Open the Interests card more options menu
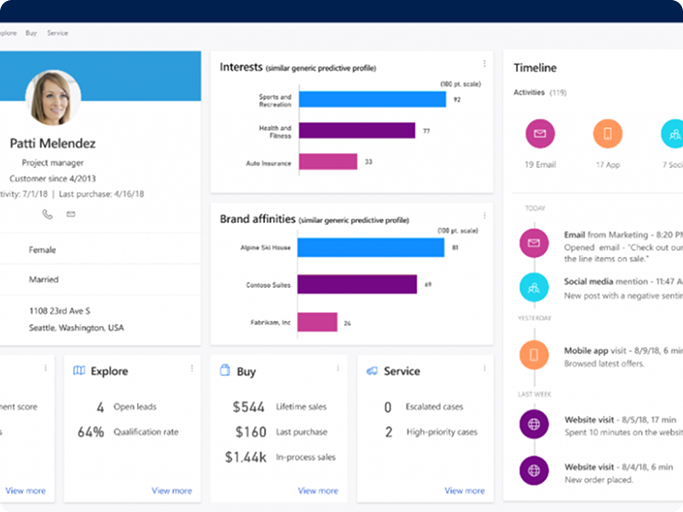This screenshot has height=512, width=683. [485, 64]
